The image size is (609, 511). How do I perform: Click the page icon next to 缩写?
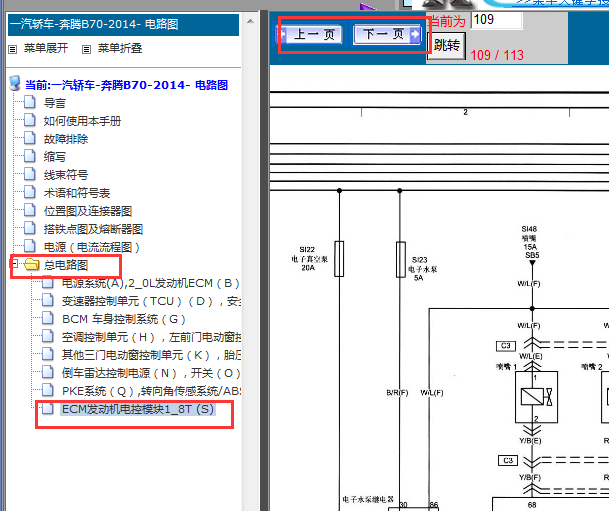pyautogui.click(x=30, y=156)
